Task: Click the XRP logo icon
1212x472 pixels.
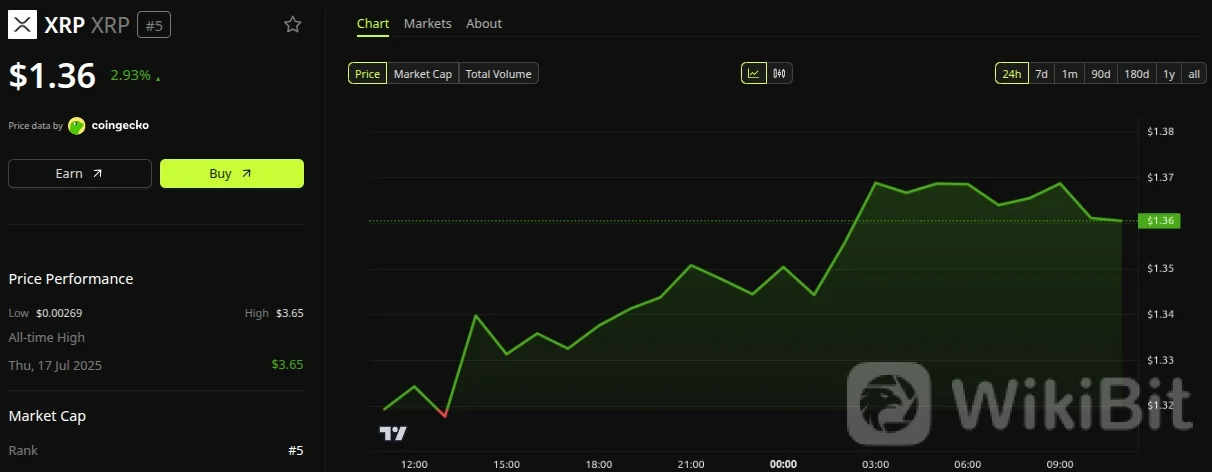Action: click(22, 25)
